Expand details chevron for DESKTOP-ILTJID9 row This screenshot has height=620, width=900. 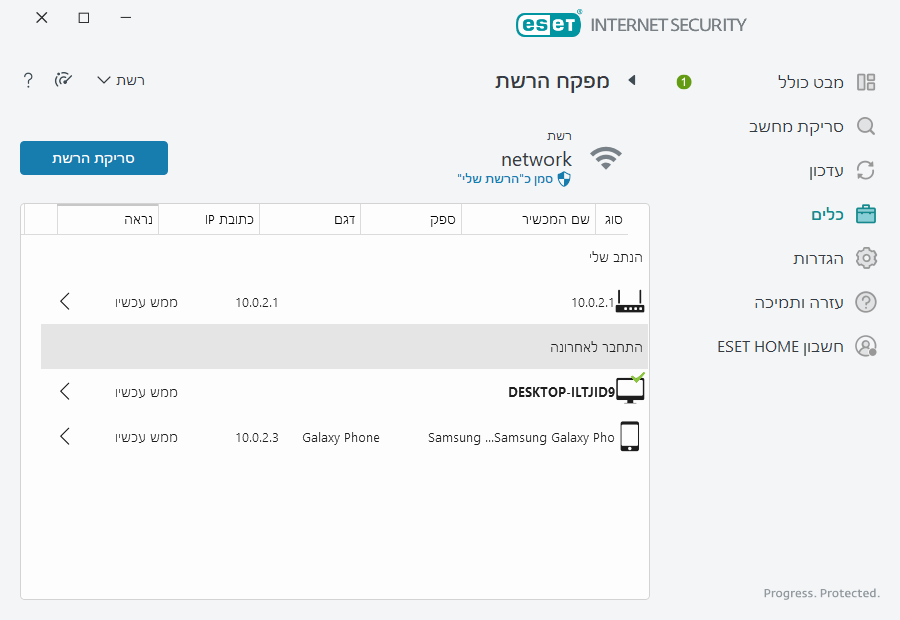pyautogui.click(x=65, y=391)
